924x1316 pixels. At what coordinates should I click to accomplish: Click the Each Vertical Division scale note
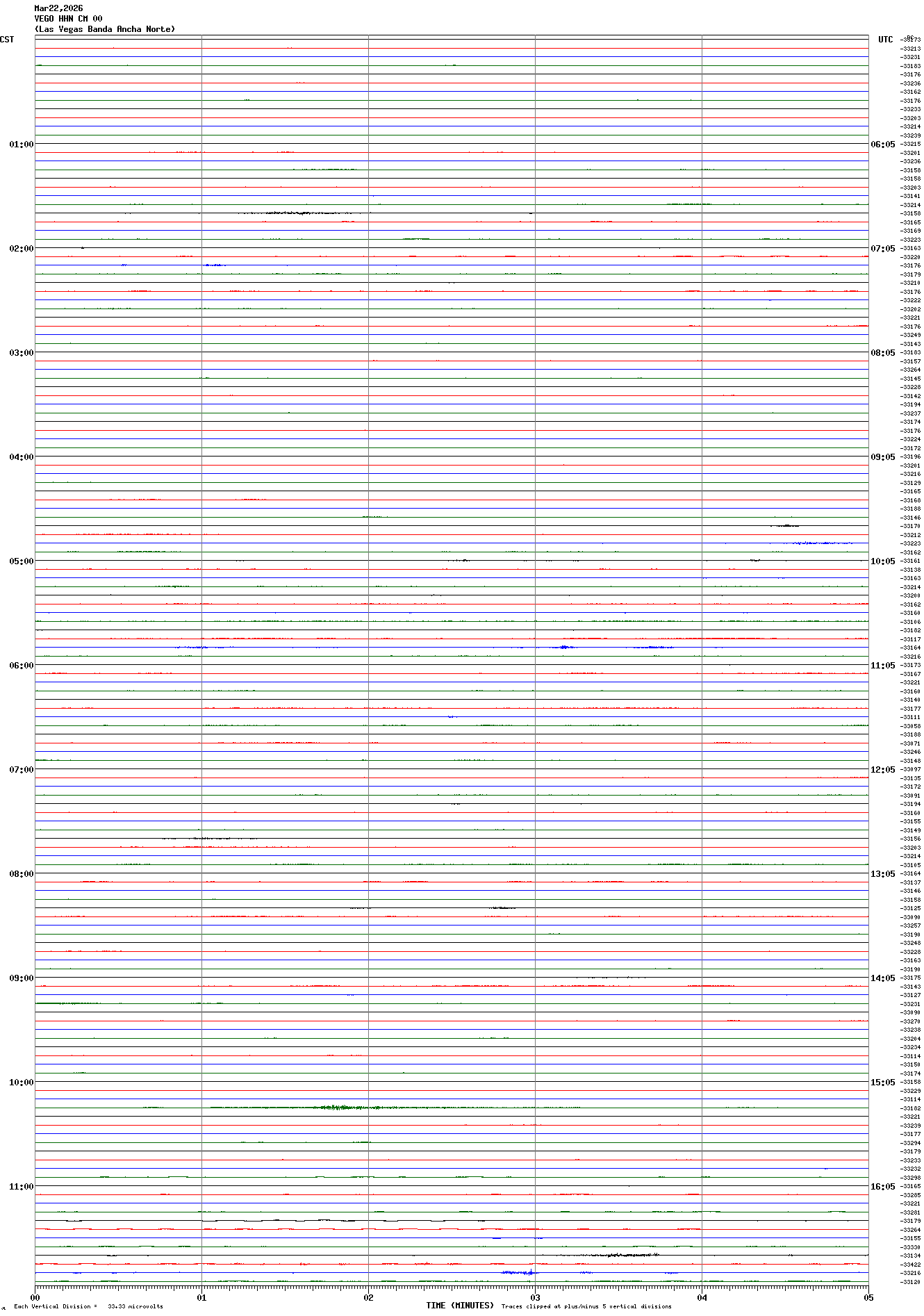[x=88, y=1306]
